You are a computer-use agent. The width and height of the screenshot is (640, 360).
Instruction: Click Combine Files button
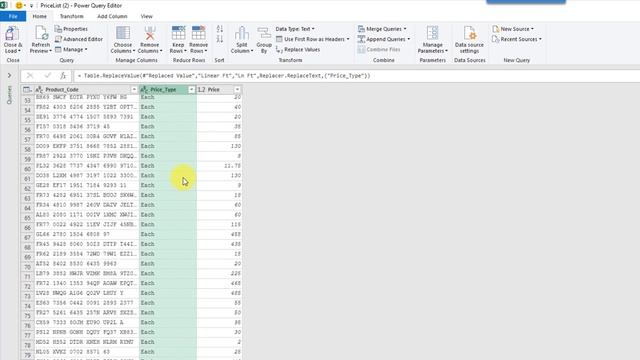[x=379, y=49]
